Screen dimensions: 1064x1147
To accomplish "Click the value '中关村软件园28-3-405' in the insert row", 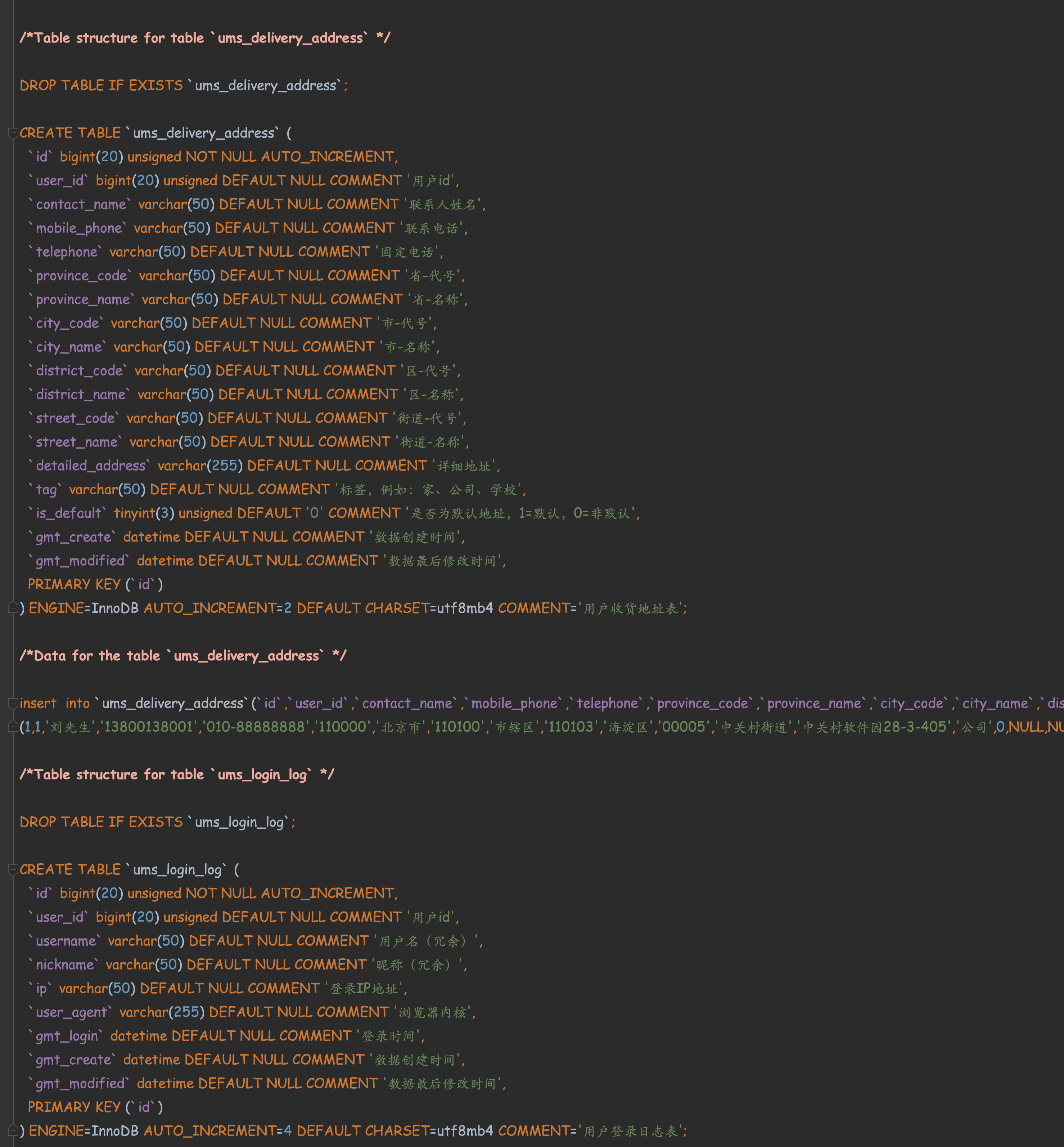I will tap(875, 727).
